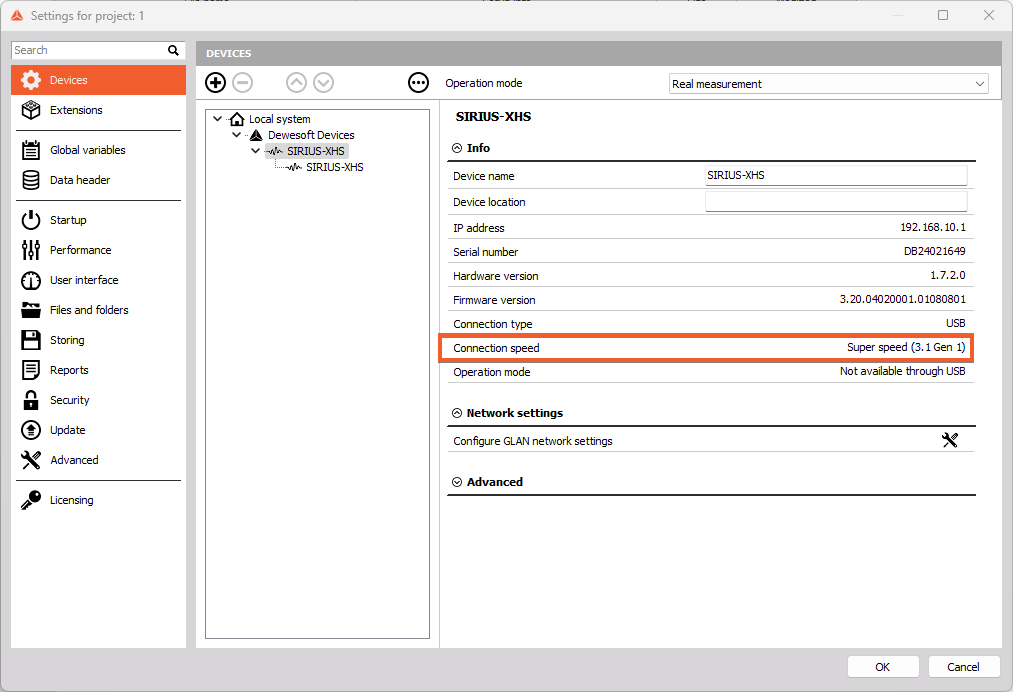Click the User interface icon
1013x692 pixels.
click(x=31, y=280)
